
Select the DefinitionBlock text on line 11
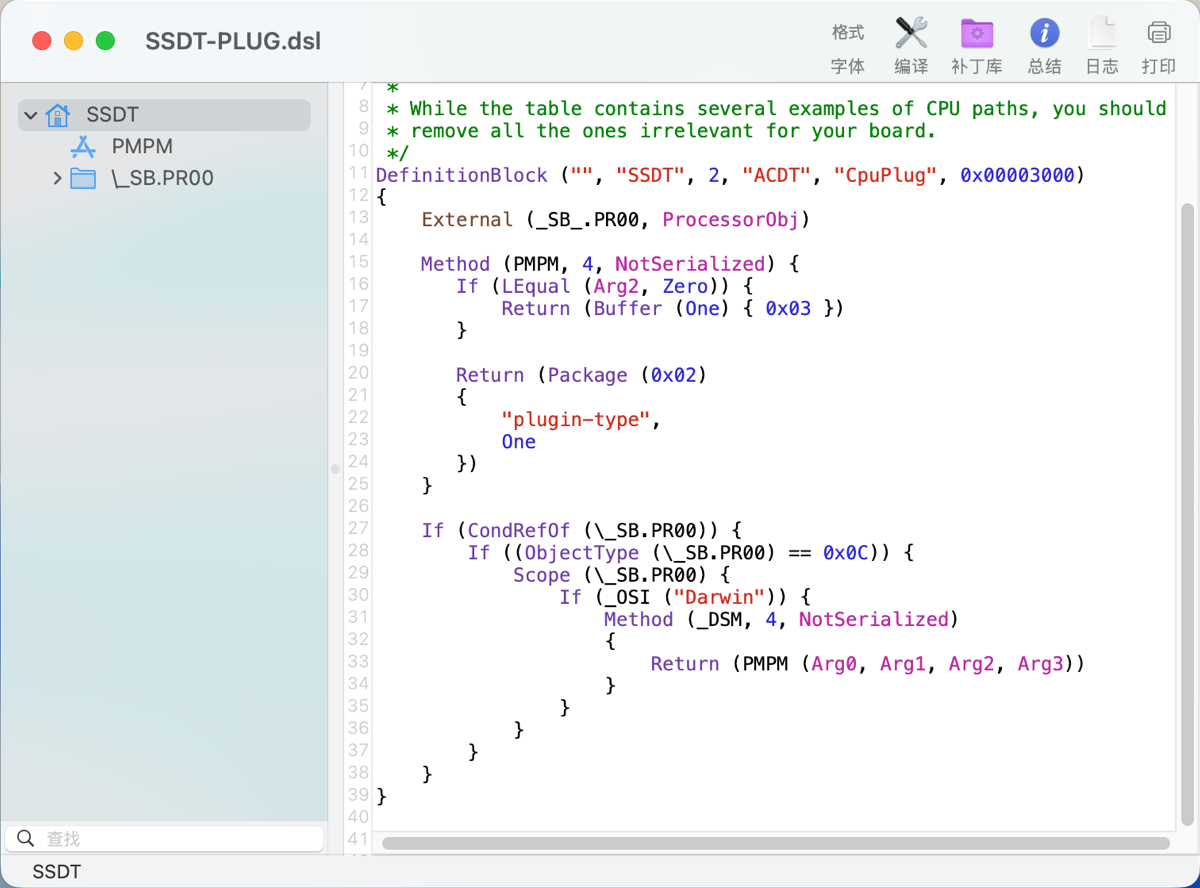click(x=461, y=175)
